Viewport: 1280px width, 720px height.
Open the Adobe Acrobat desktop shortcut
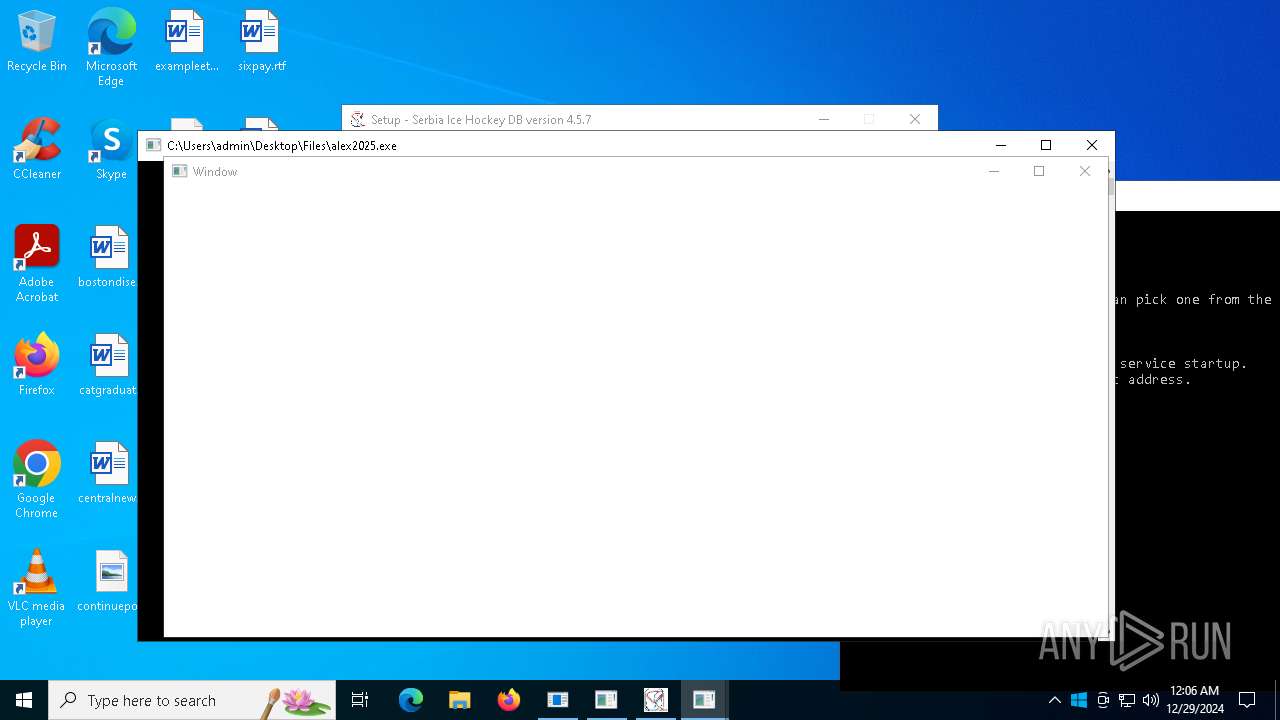tap(37, 264)
